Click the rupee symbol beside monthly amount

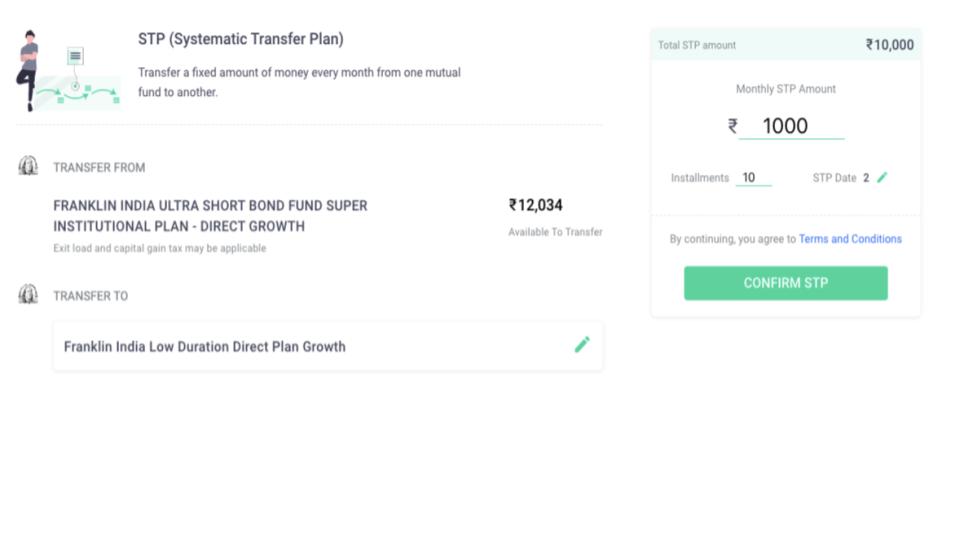coord(733,126)
